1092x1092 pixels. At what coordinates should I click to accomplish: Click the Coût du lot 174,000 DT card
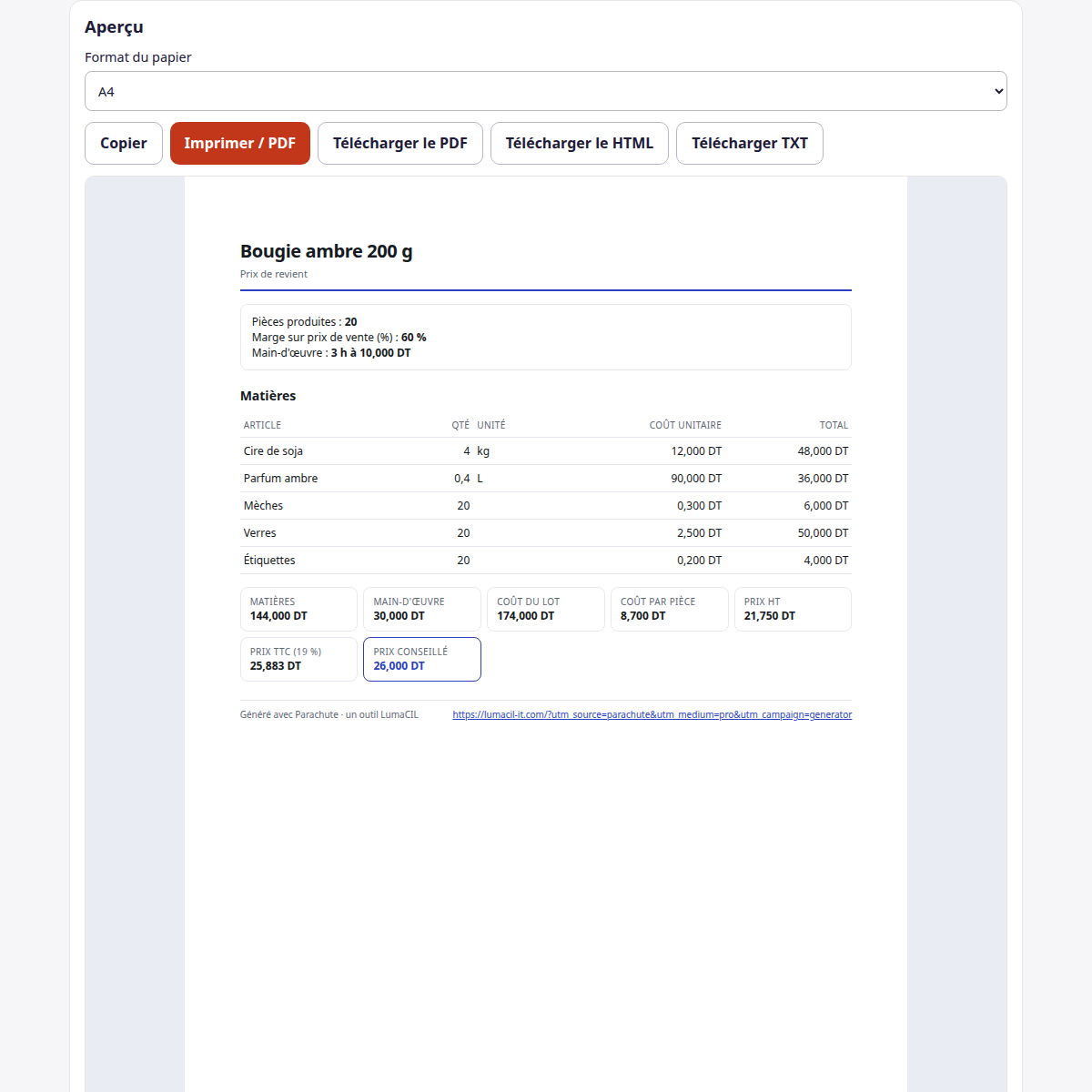tap(546, 609)
